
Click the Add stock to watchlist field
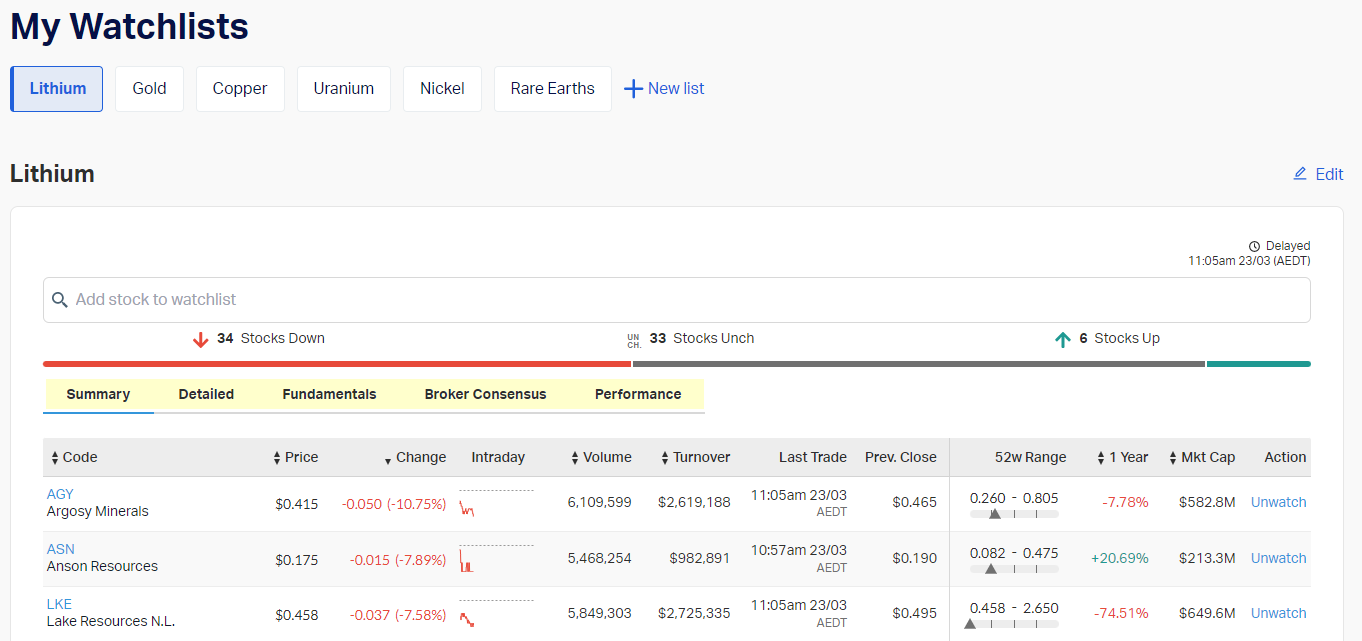[x=677, y=300]
